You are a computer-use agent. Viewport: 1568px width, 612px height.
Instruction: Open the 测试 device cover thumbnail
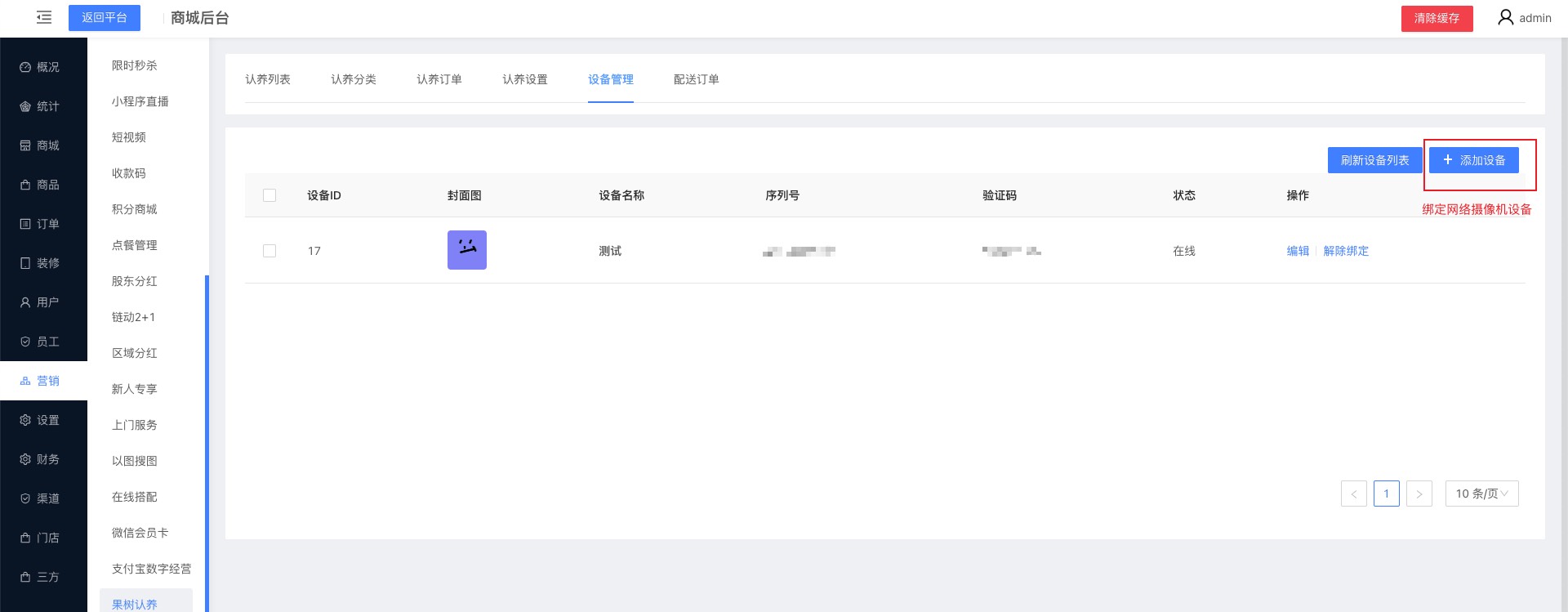(x=467, y=250)
